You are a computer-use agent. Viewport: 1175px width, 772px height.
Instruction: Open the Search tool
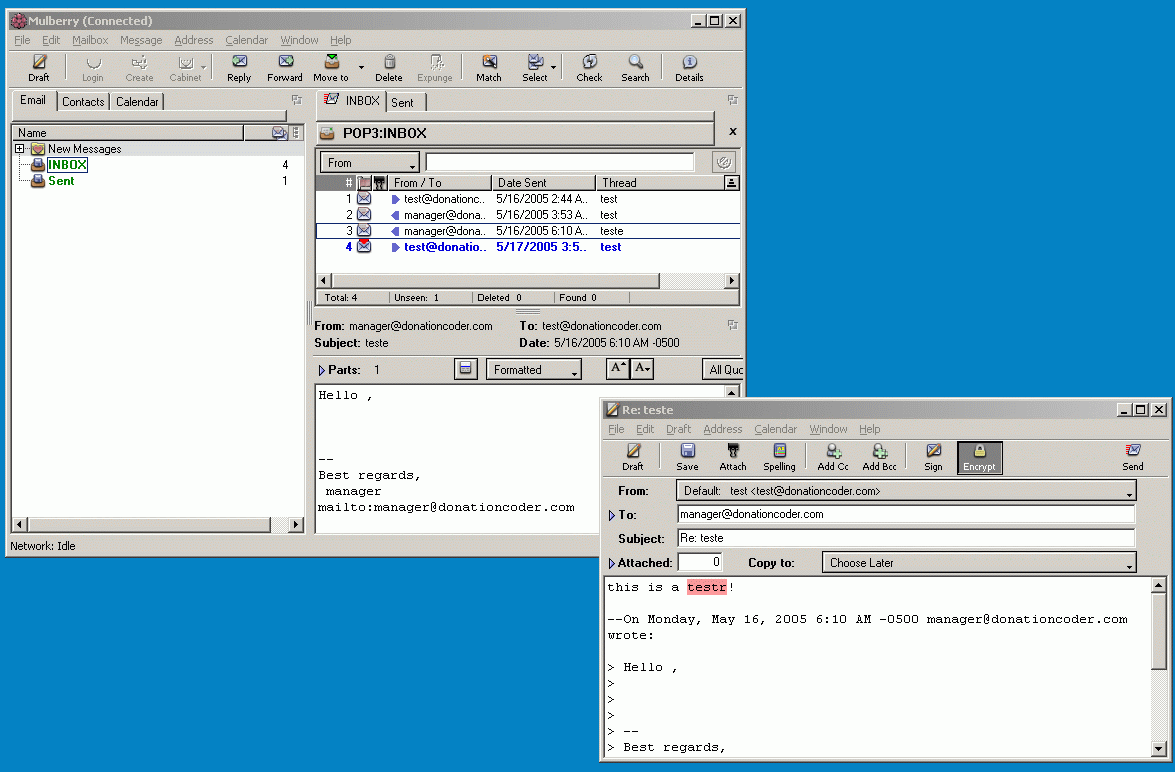pyautogui.click(x=635, y=67)
